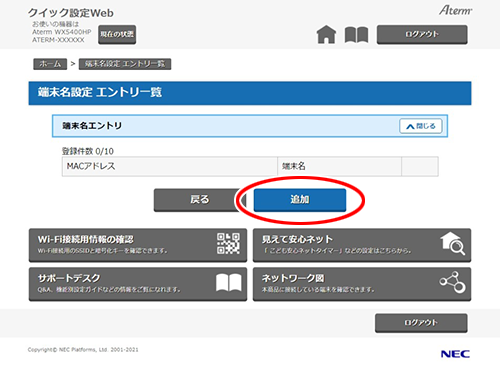Image resolution: width=500 pixels, height=383 pixels.
Task: Click the Aterm WX5400HP model text
Action: pyautogui.click(x=61, y=32)
